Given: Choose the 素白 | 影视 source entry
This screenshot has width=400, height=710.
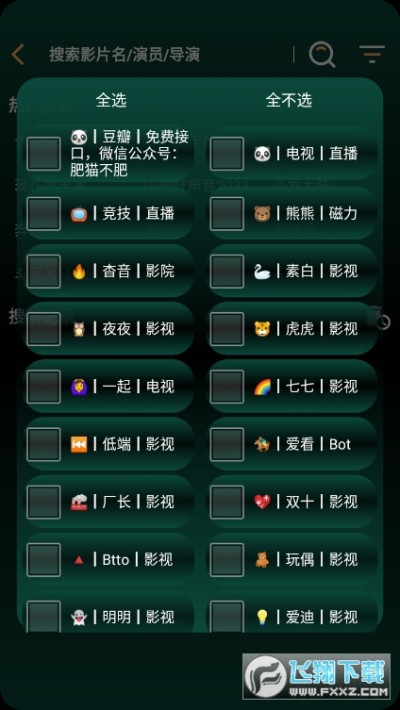Looking at the screenshot, I should [292, 271].
